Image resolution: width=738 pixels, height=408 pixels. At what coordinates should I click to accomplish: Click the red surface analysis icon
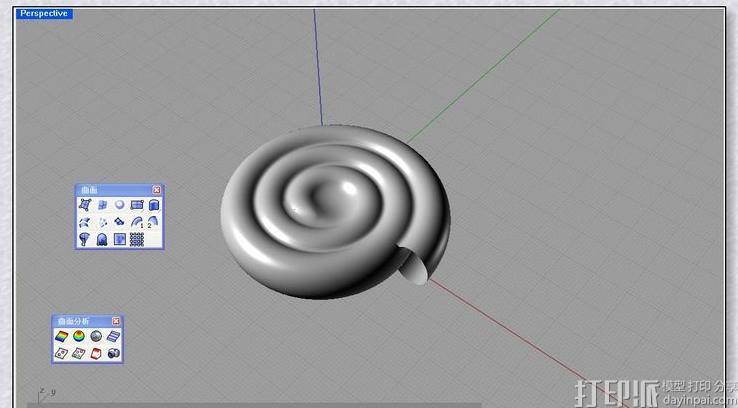click(x=96, y=353)
